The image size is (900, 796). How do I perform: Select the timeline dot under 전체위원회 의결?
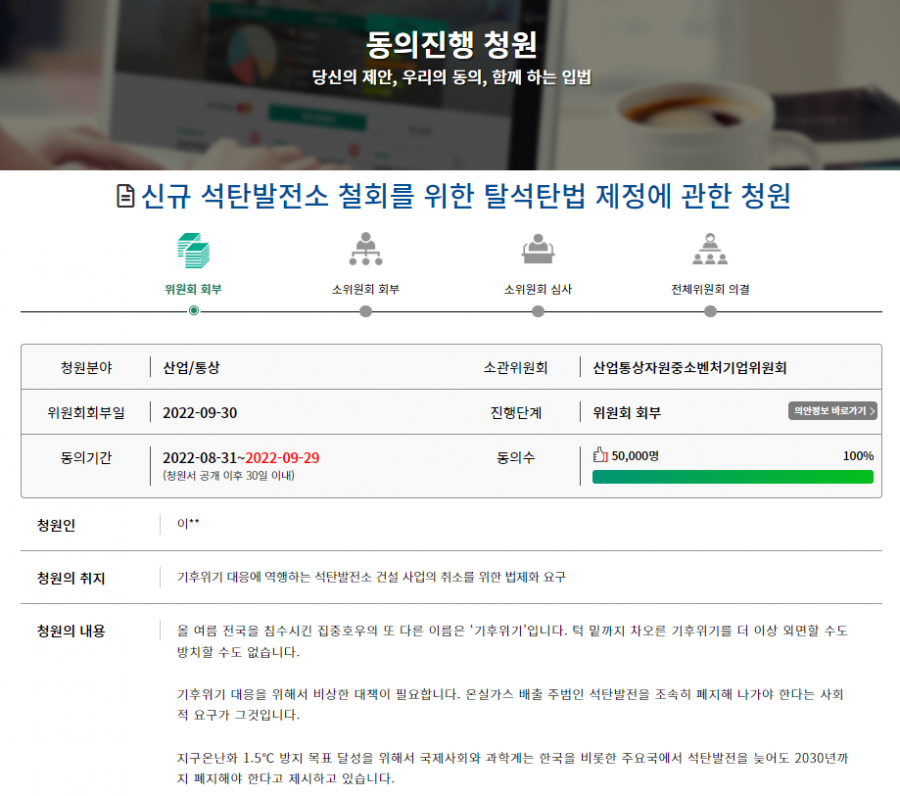click(710, 311)
